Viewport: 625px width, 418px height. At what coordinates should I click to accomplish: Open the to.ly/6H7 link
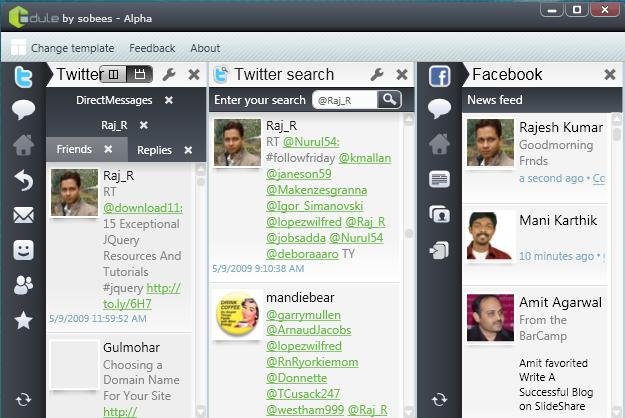[127, 304]
